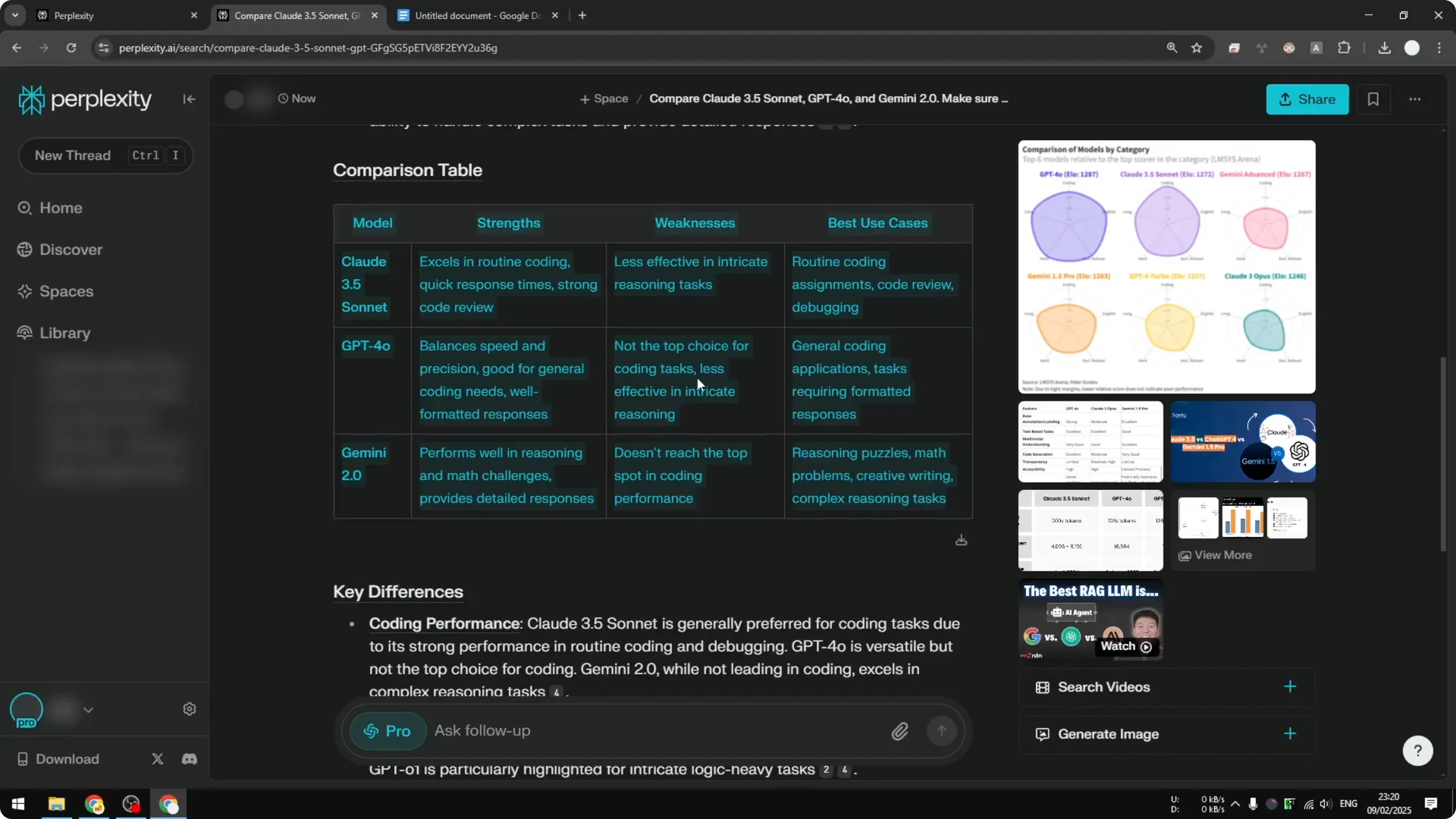Add this thread to a Space
This screenshot has height=819, width=1456.
click(602, 99)
